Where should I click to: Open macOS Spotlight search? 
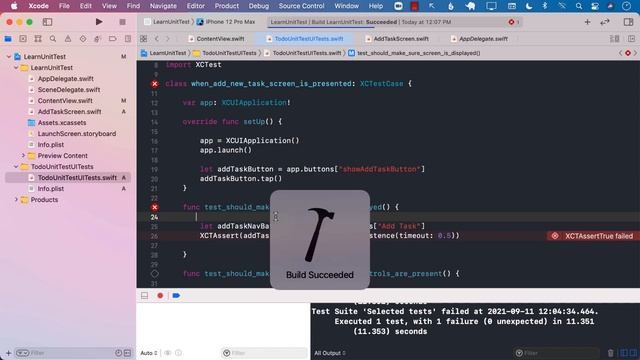point(578,6)
